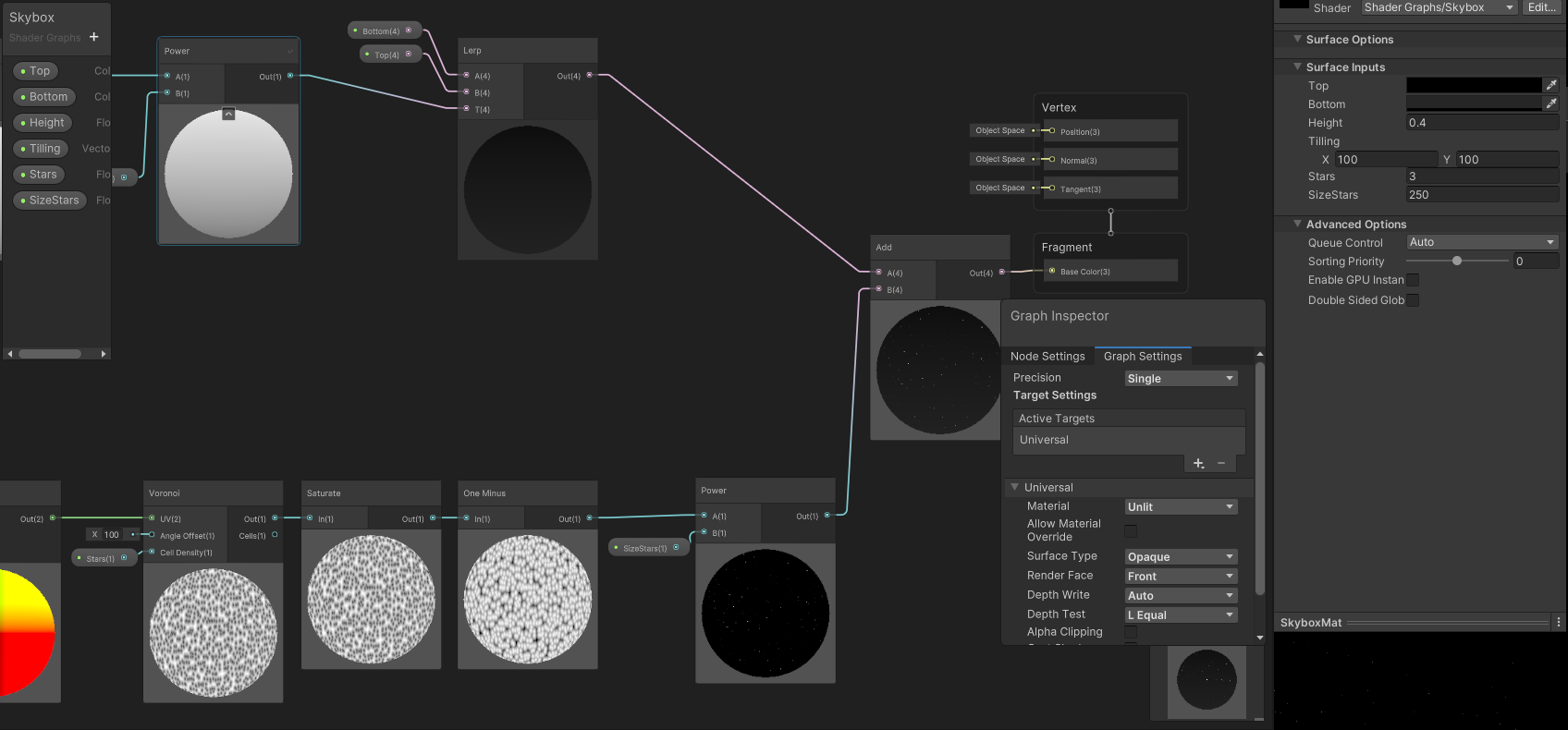Switch to Graph Settings tab
This screenshot has width=1568, height=730.
coord(1143,357)
